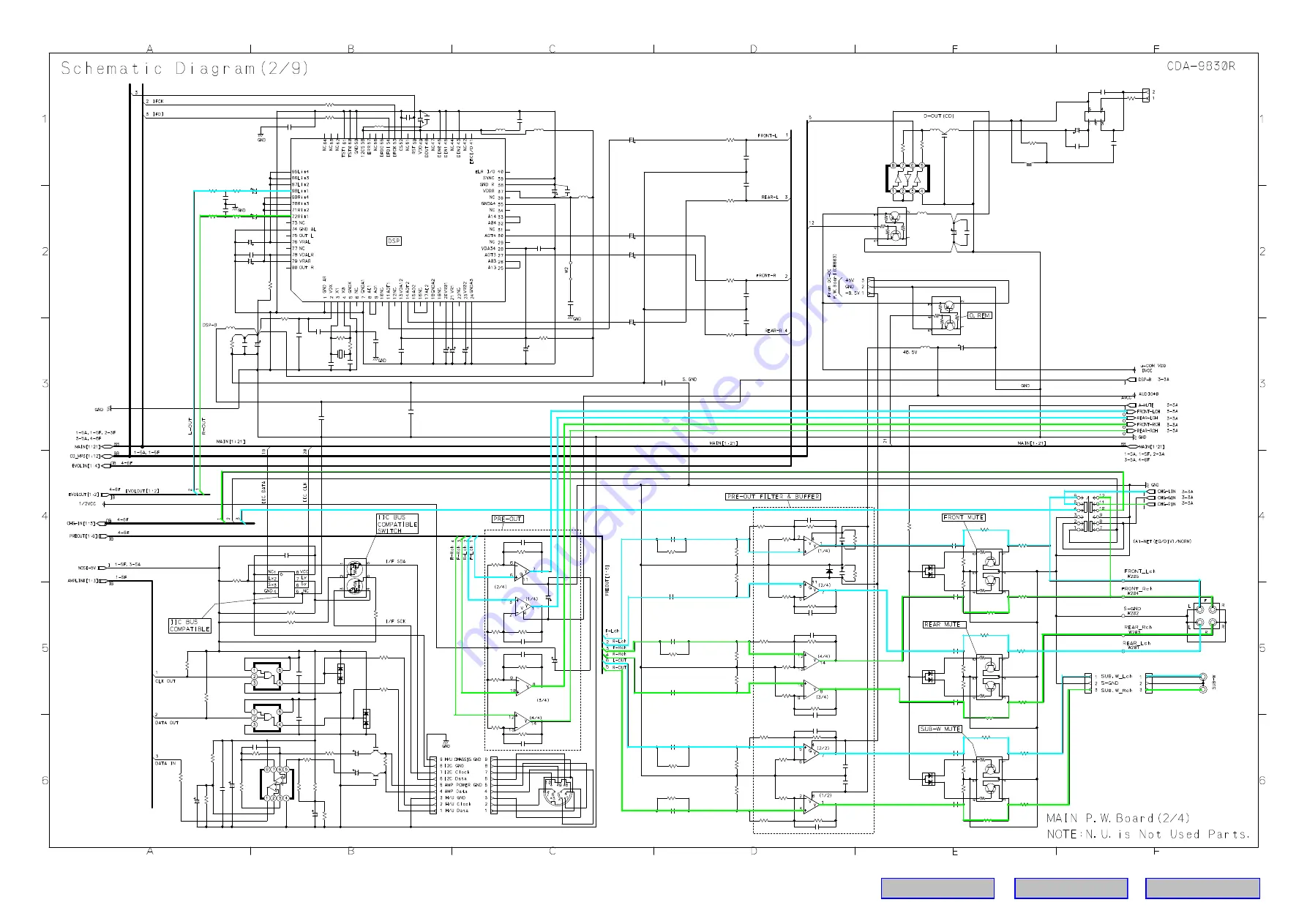Click the 'FRONT-L' output label near DSP

point(767,136)
